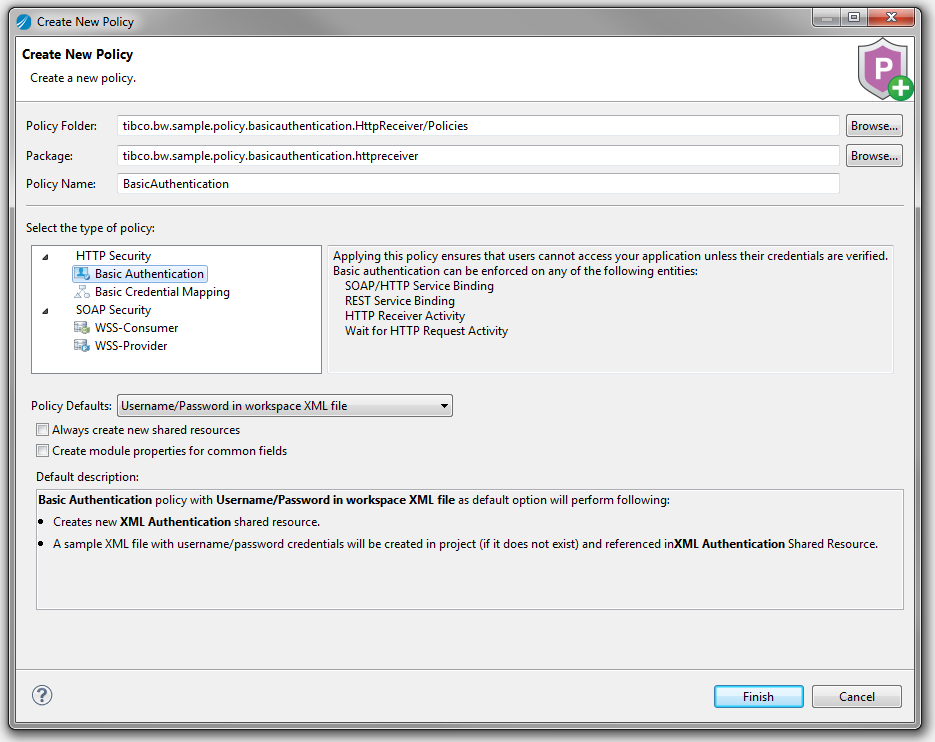The image size is (935, 742).
Task: Click the WSS-Consumer policy icon
Action: pyautogui.click(x=82, y=328)
